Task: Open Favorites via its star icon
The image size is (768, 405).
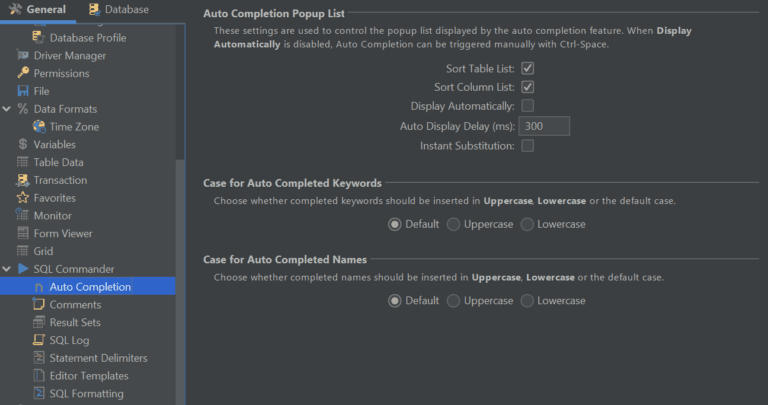Action: (x=23, y=198)
